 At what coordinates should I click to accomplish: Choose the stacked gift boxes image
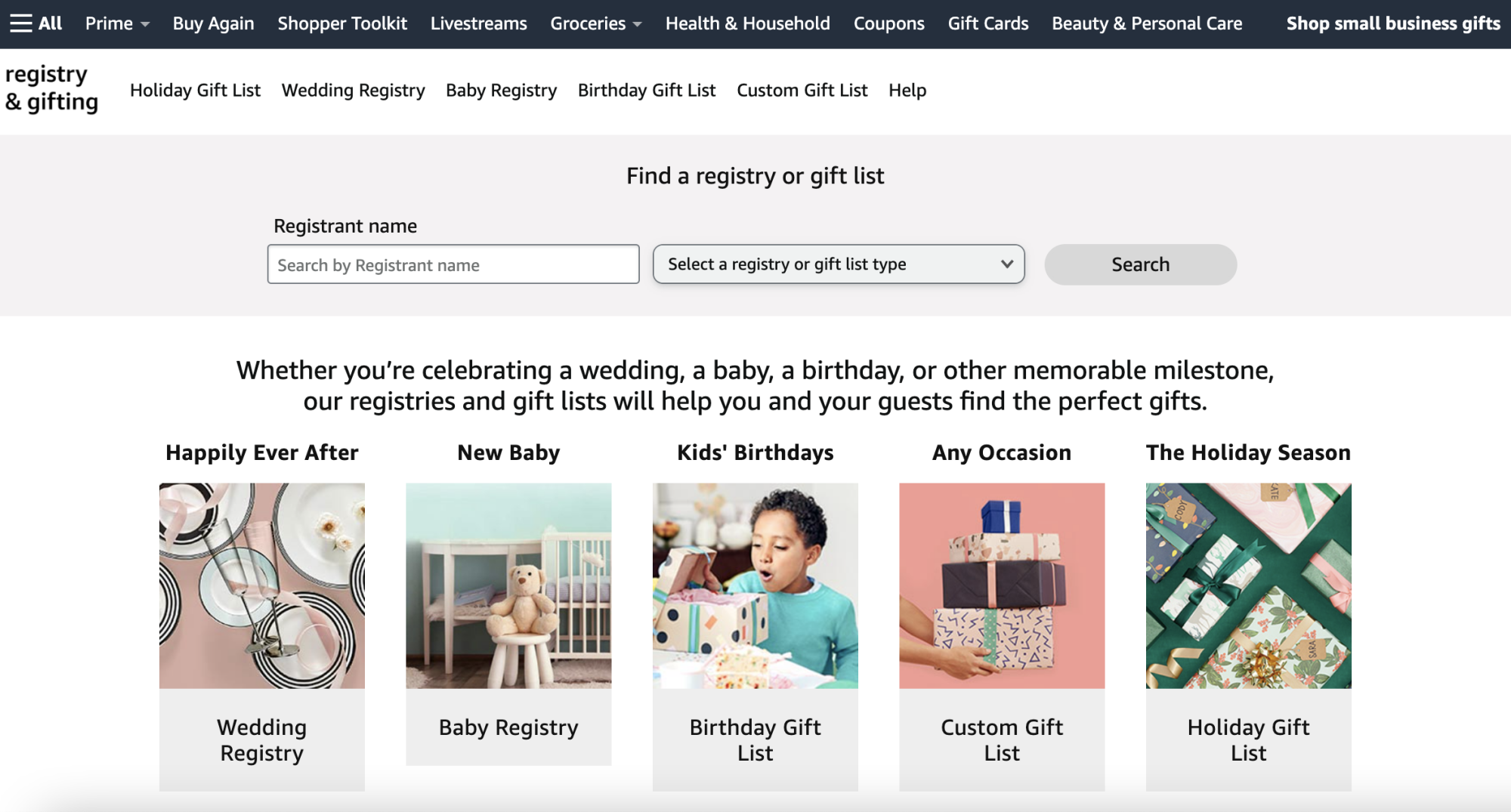pos(1001,585)
